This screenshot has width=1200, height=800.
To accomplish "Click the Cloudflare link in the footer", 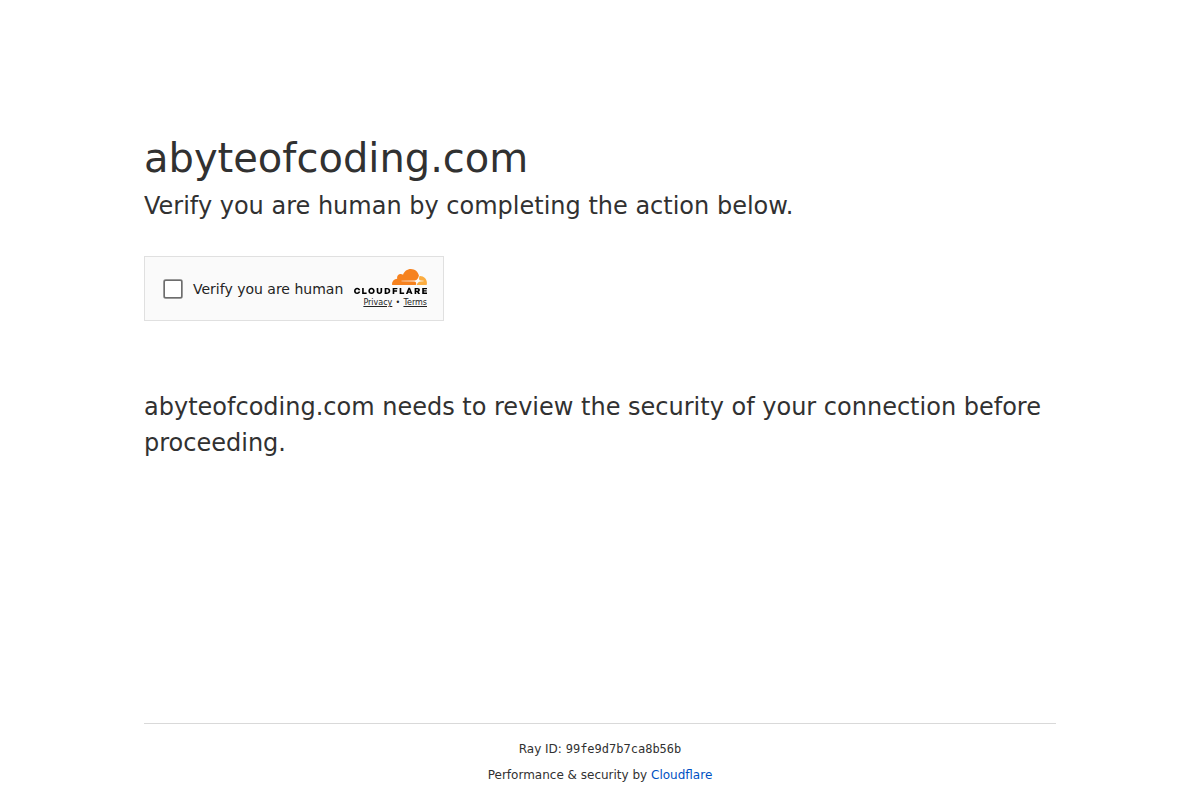I will click(x=681, y=774).
